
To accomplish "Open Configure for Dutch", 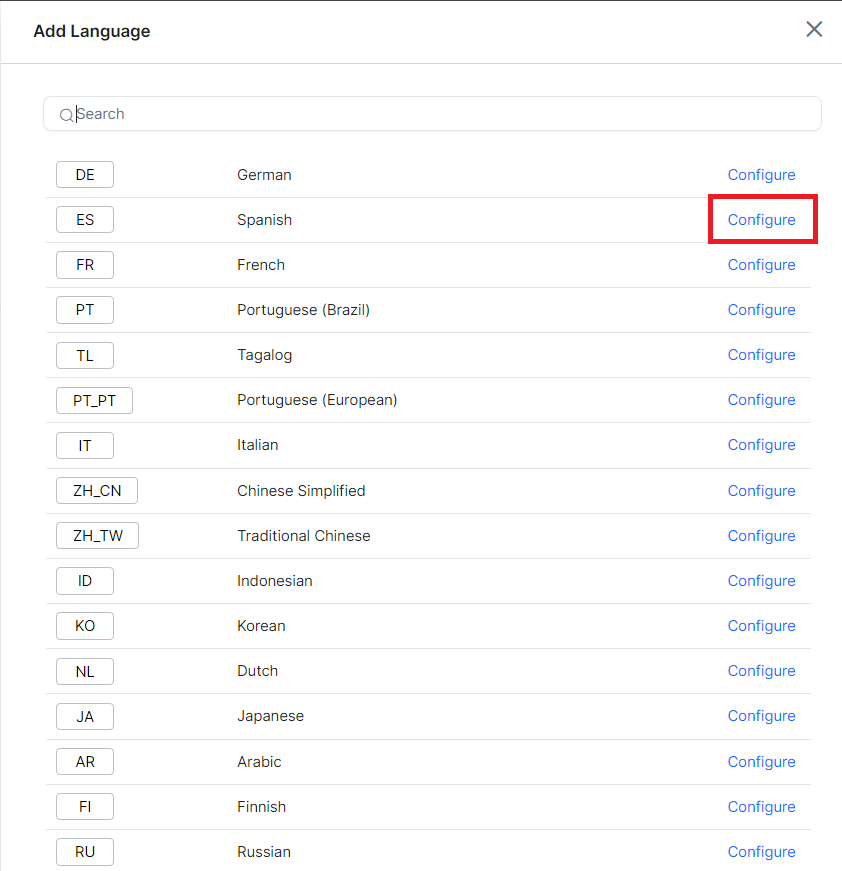I will click(x=761, y=671).
